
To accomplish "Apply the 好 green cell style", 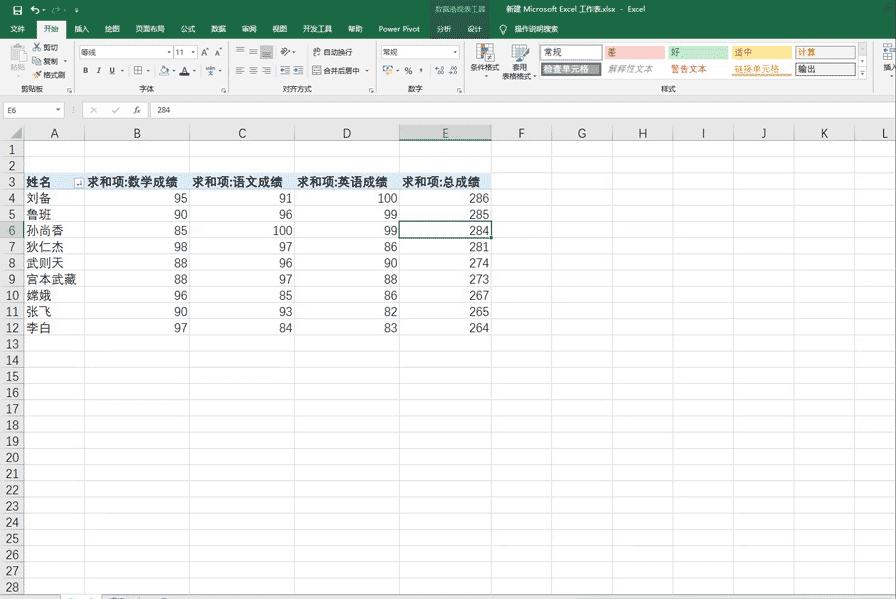I will pyautogui.click(x=696, y=52).
